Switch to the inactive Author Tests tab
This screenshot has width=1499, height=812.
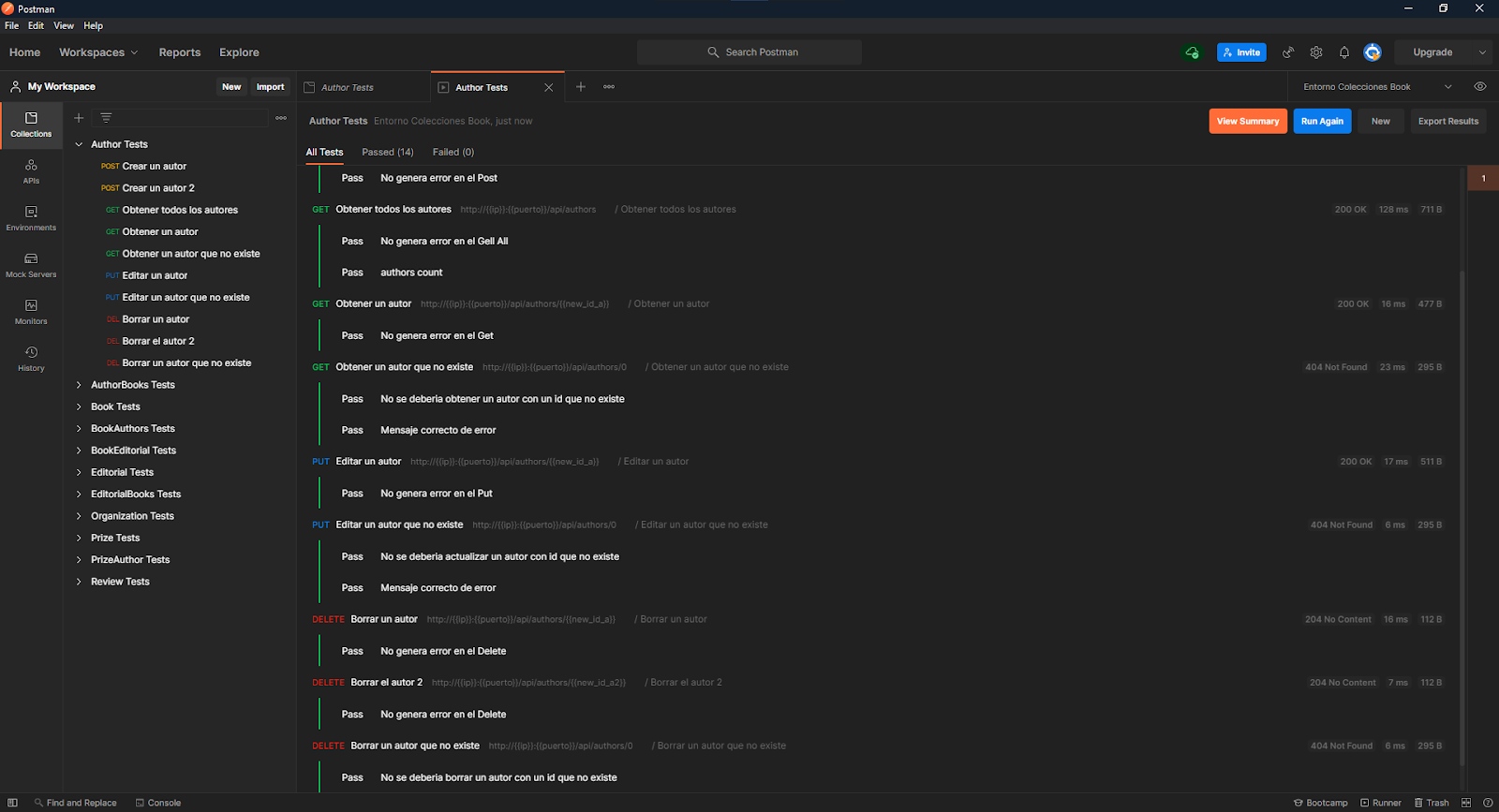click(363, 87)
